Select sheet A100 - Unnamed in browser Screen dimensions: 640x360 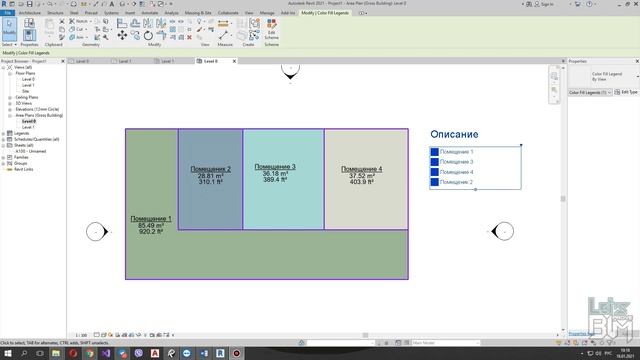(31, 151)
